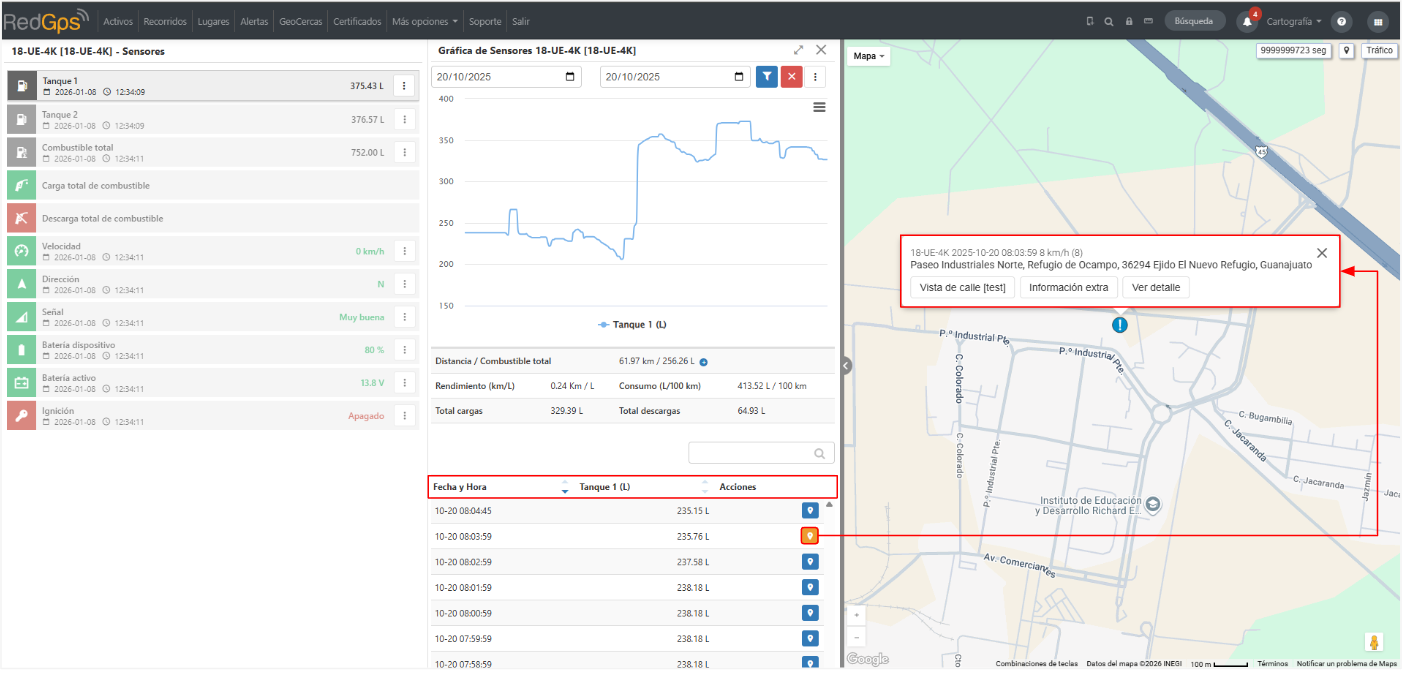This screenshot has height=678, width=1403.
Task: Click the mobile device download icon
Action: [1090, 21]
